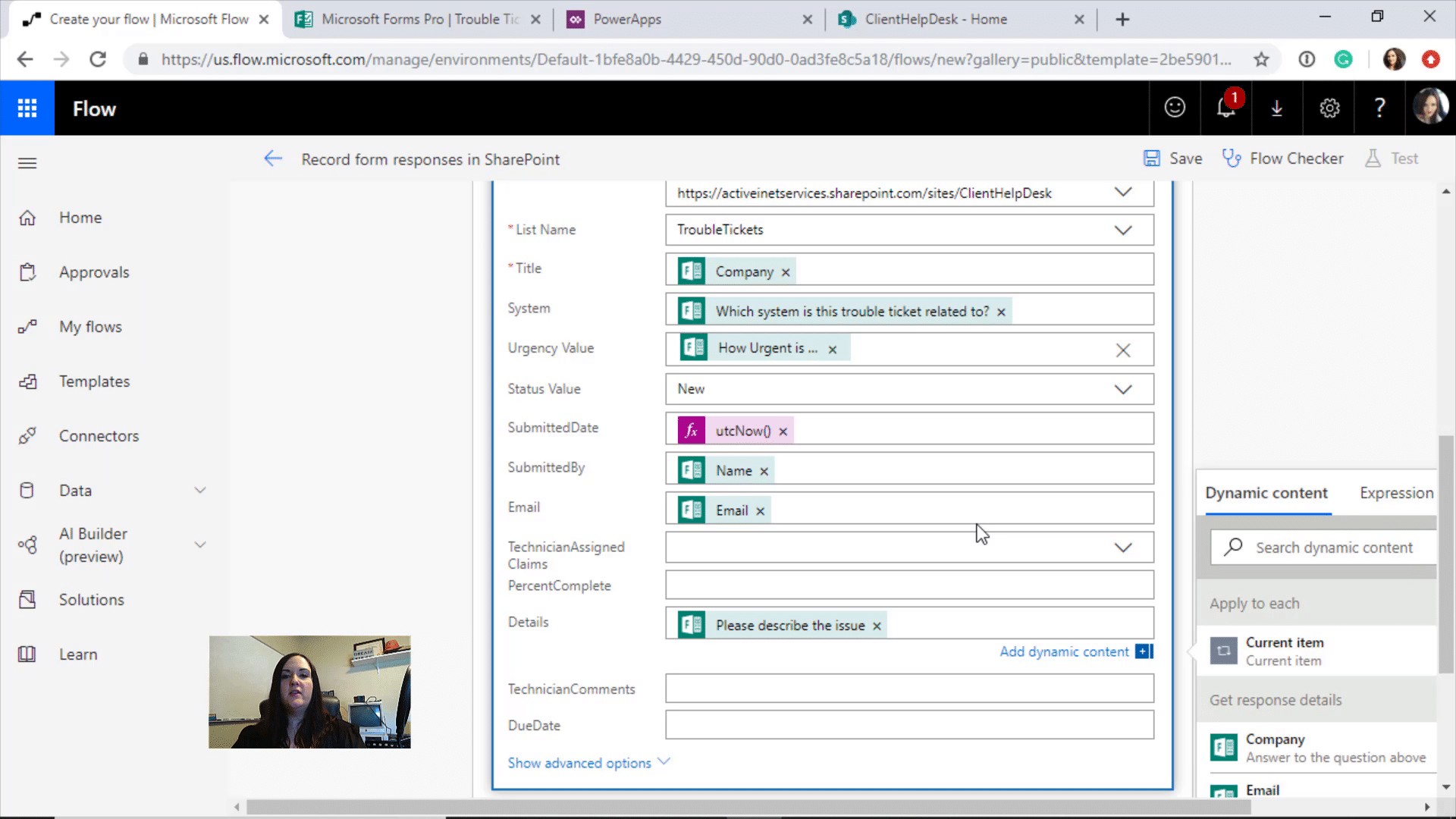Remove the Name token from SubmittedBy
This screenshot has width=1456, height=819.
point(764,471)
